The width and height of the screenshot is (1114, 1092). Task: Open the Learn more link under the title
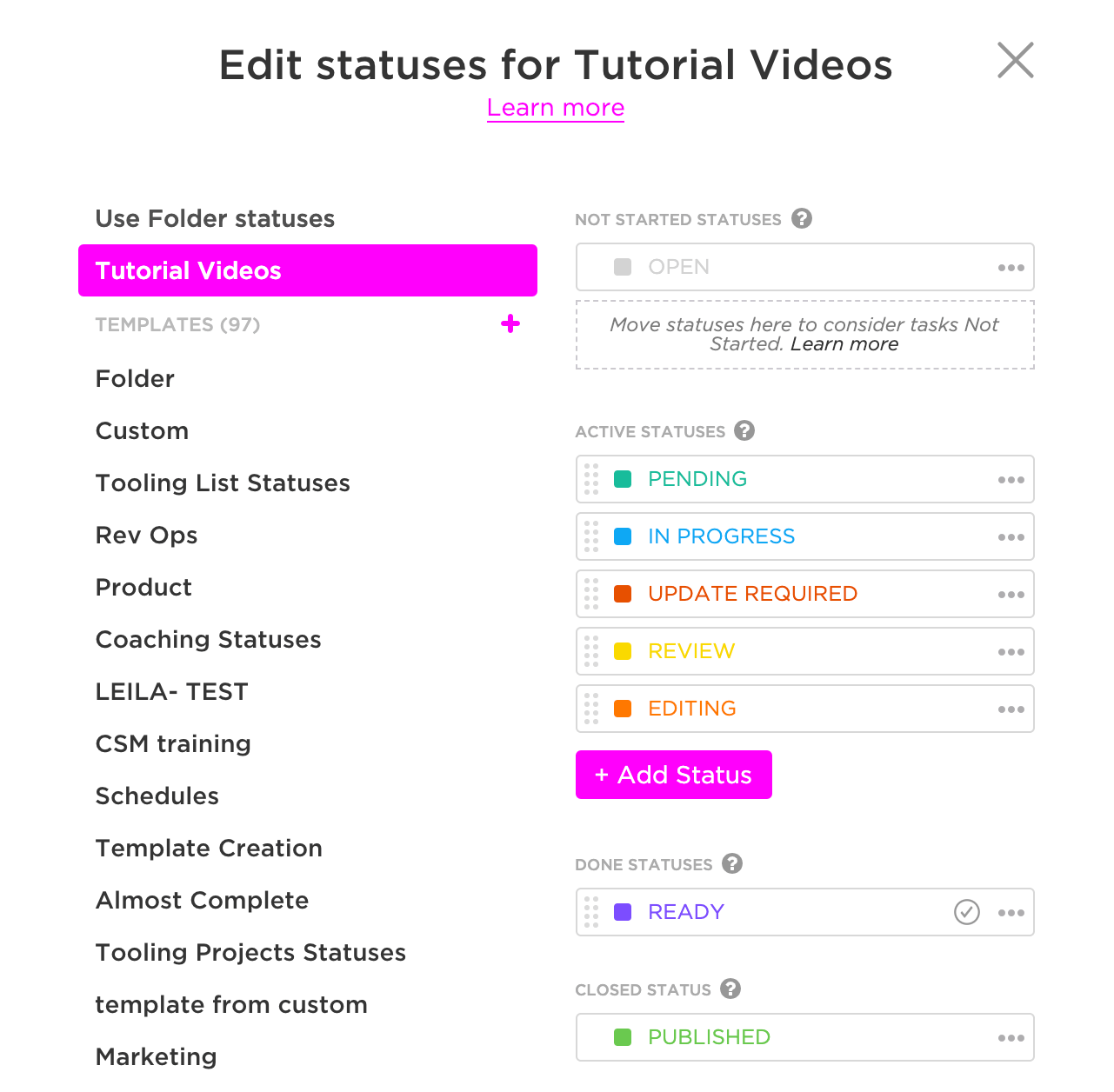pos(556,108)
